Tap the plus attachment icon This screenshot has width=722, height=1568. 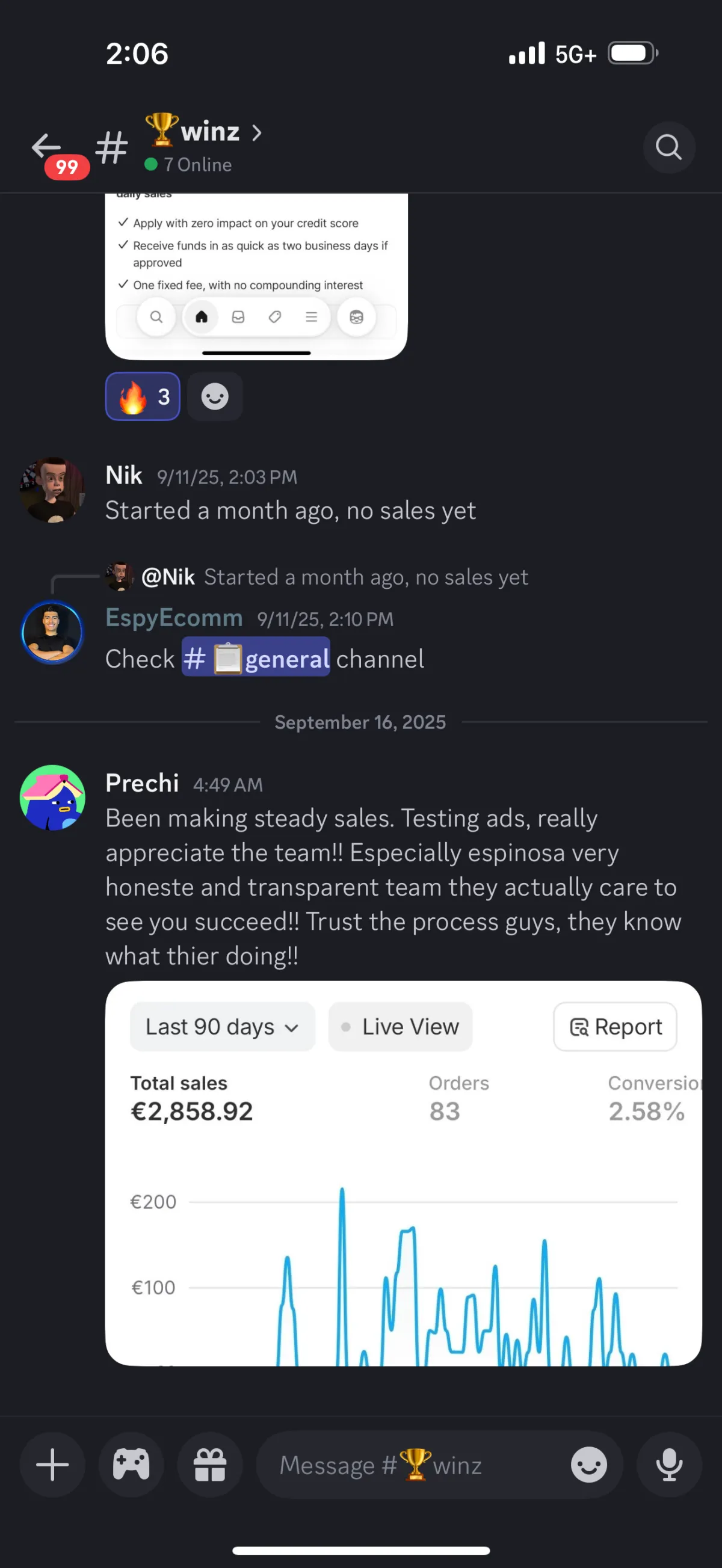pyautogui.click(x=52, y=1465)
